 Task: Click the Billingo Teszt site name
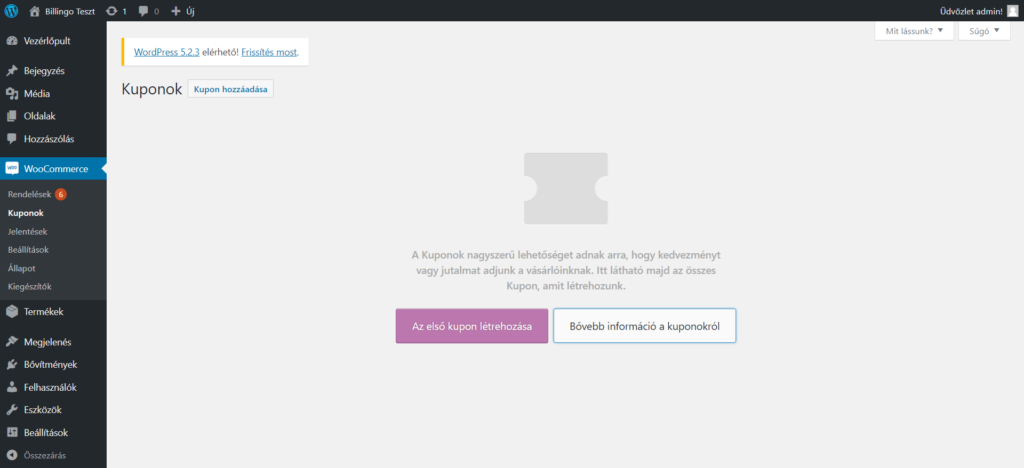coord(69,11)
